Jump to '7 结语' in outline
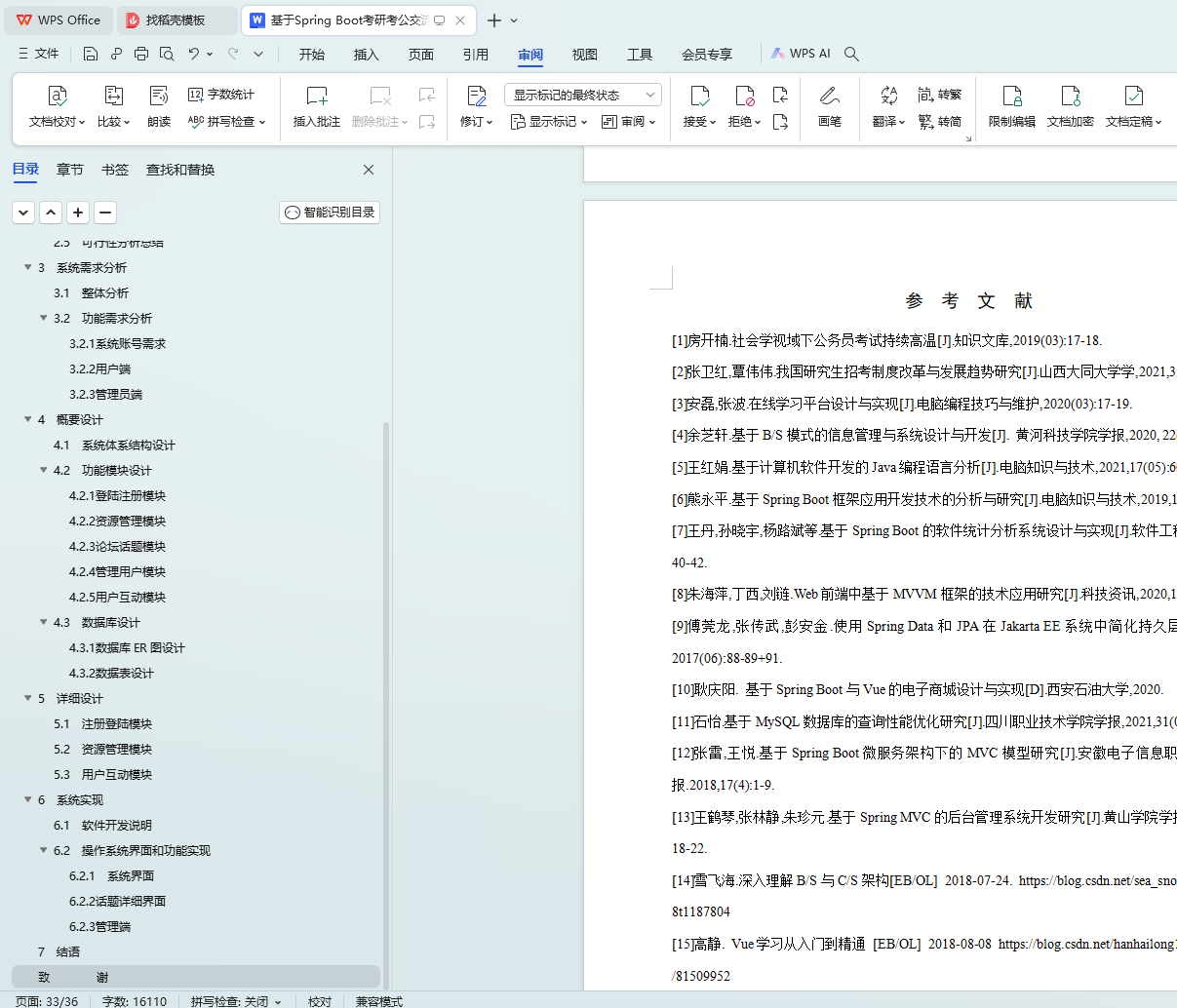This screenshot has width=1177, height=1008. point(59,951)
